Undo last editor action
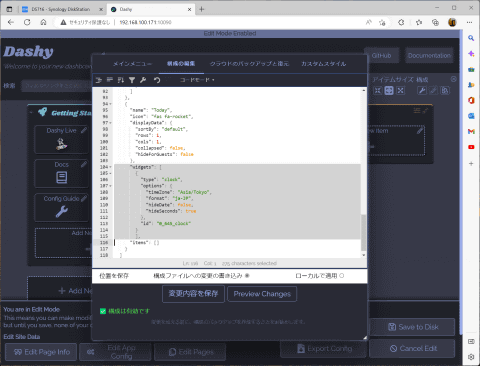The image size is (480, 366). coord(157,80)
